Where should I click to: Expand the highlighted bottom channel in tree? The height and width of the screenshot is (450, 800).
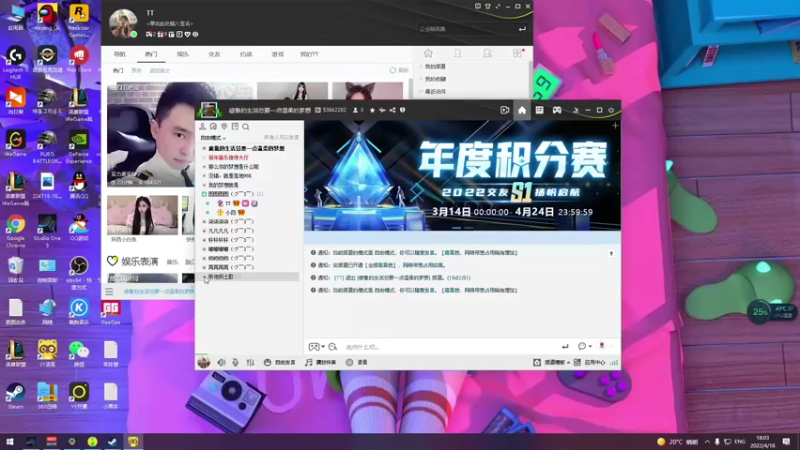pos(205,277)
